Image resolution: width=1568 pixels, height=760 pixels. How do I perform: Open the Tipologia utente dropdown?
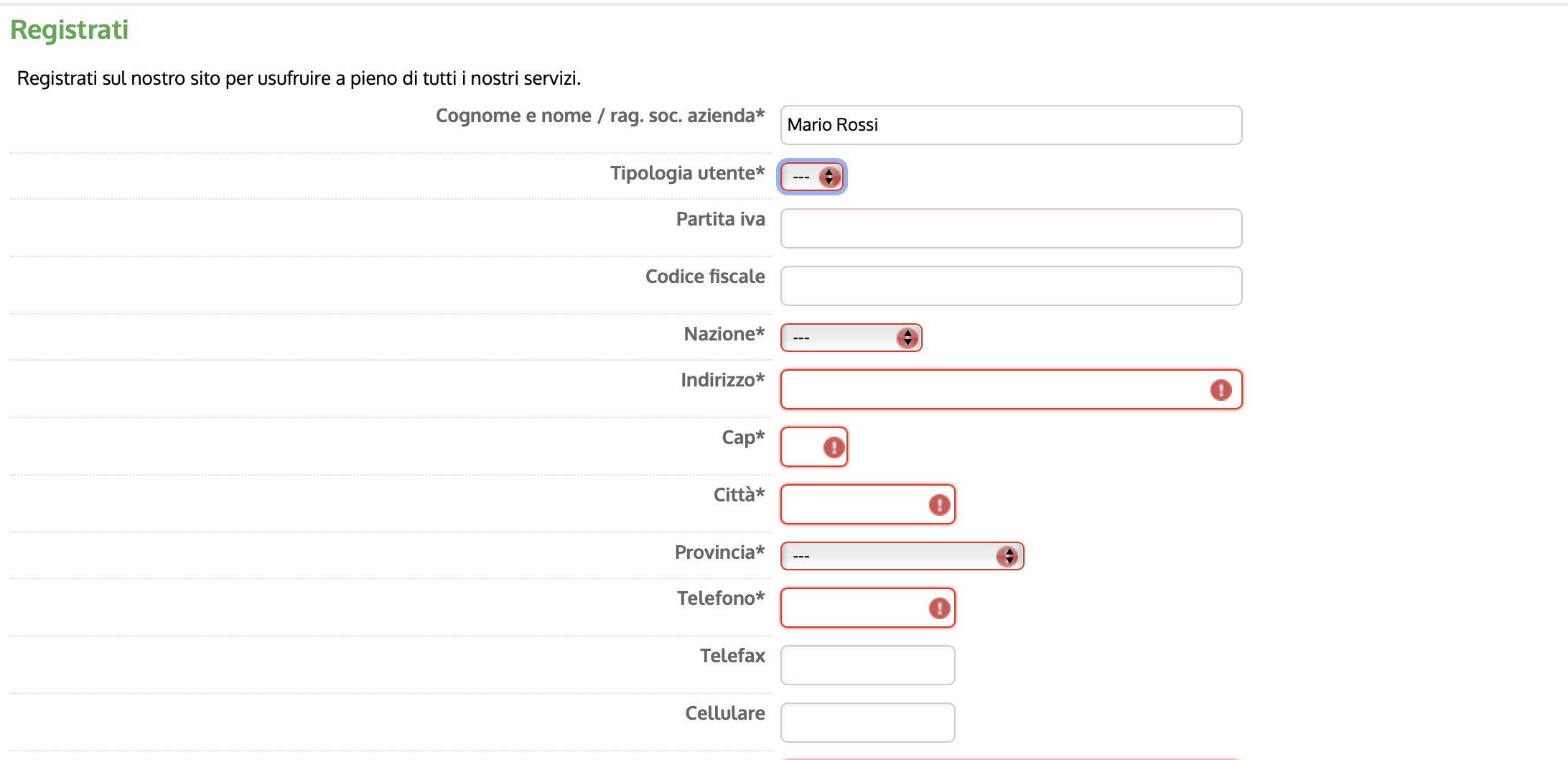tap(812, 177)
